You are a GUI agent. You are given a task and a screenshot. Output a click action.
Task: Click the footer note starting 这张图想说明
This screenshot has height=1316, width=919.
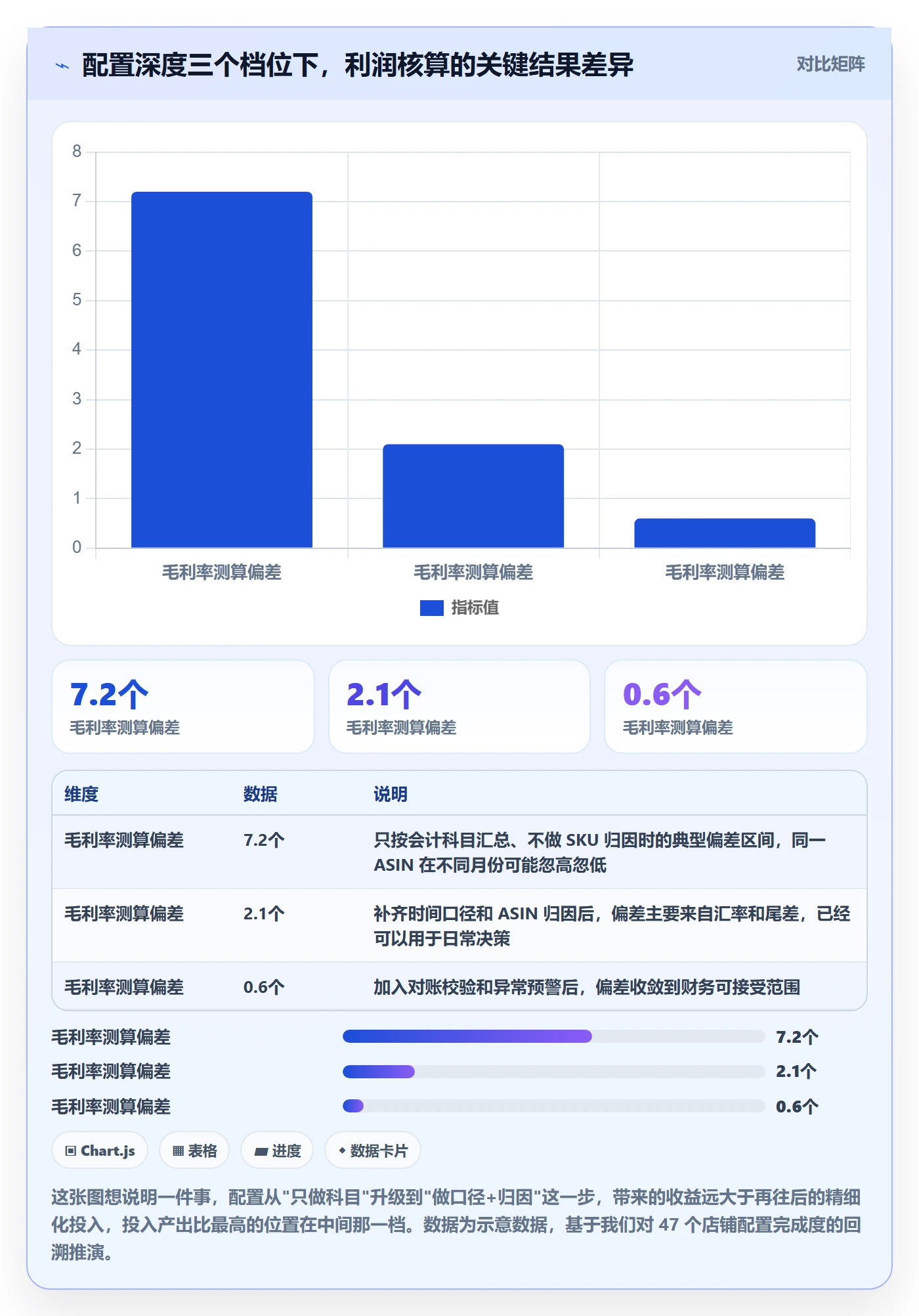click(x=456, y=1225)
